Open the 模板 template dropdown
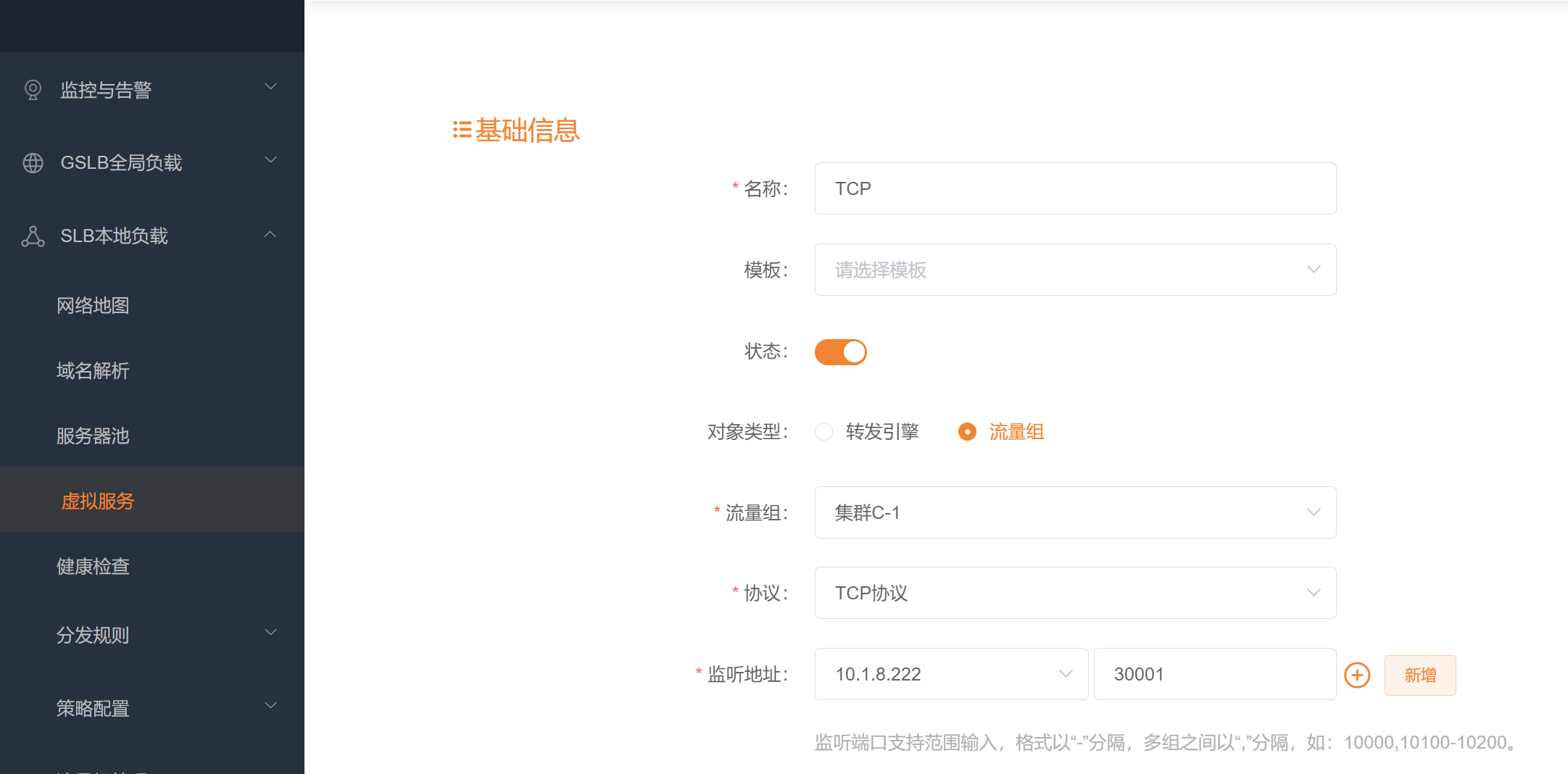Viewport: 1568px width, 774px height. click(1074, 270)
